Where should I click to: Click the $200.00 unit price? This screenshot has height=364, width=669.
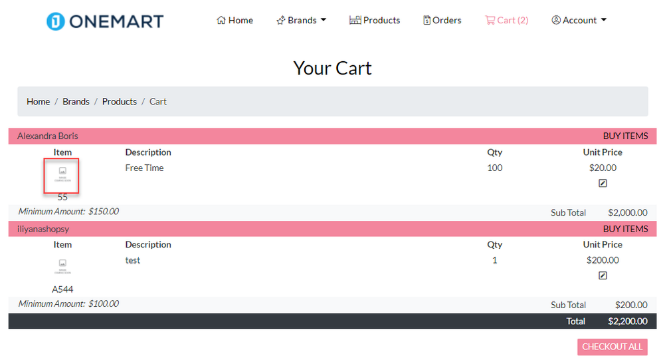[602, 260]
